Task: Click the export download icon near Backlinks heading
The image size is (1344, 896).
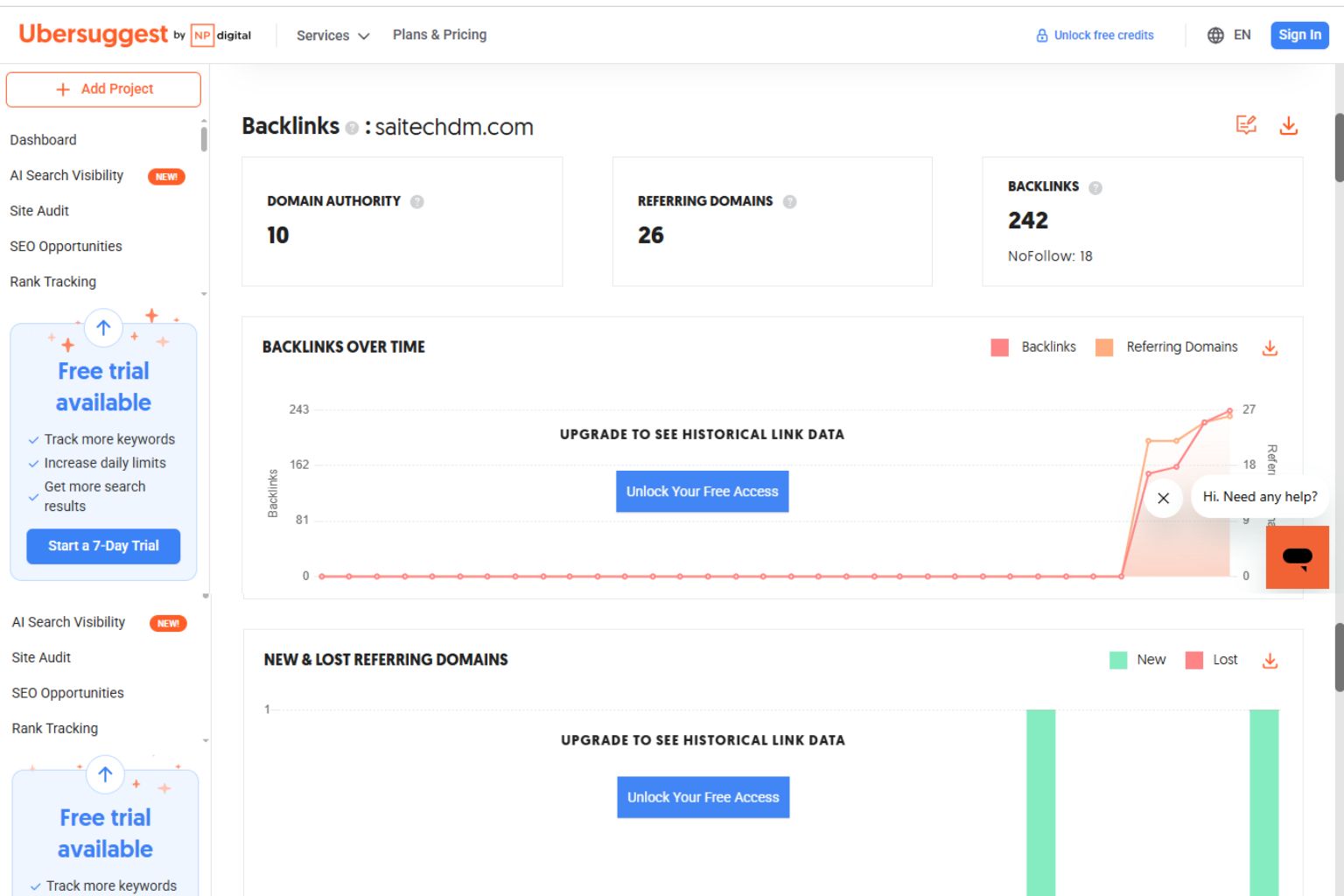Action: (1288, 125)
